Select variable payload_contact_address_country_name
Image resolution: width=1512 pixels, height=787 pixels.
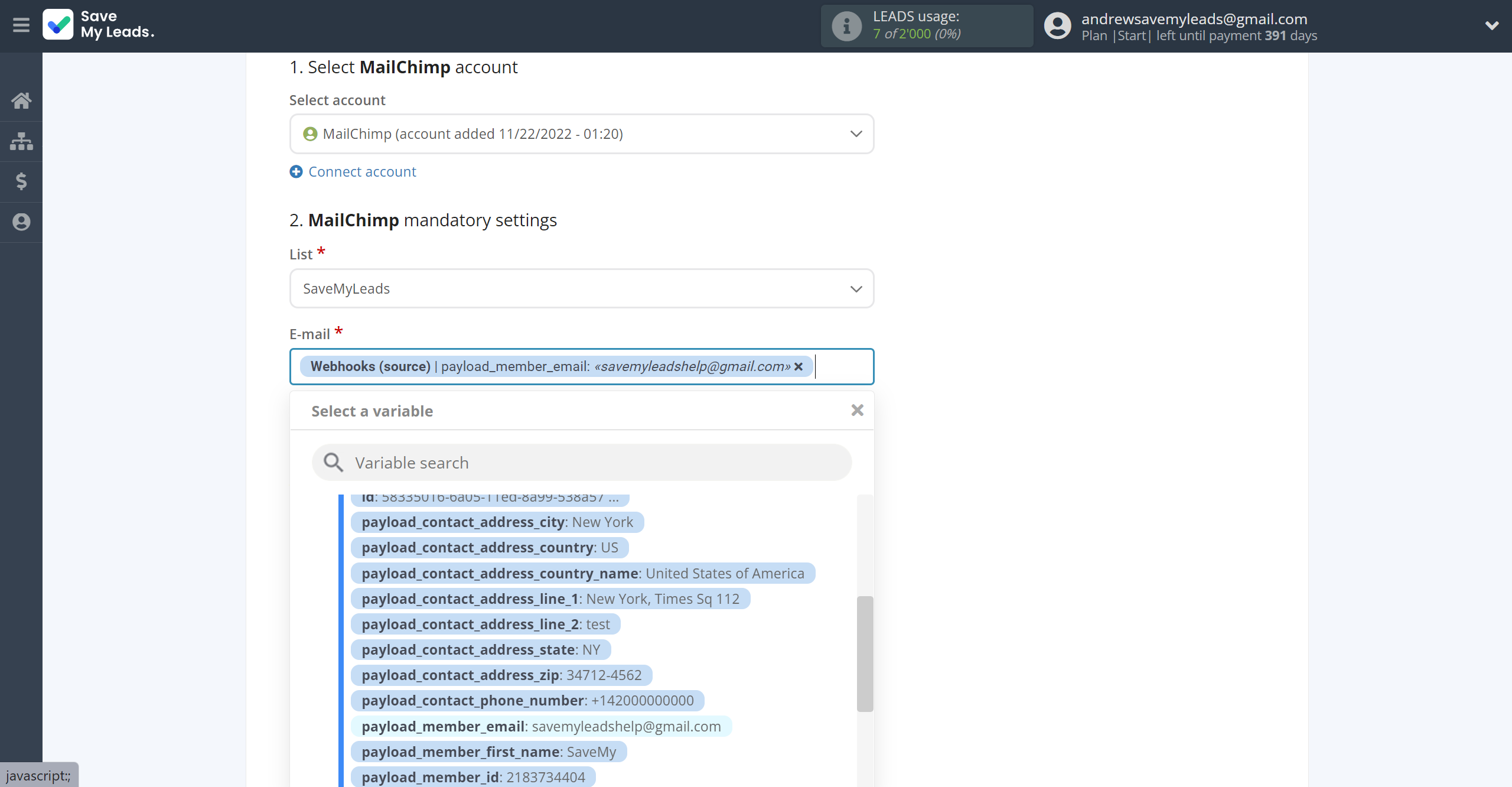click(583, 574)
